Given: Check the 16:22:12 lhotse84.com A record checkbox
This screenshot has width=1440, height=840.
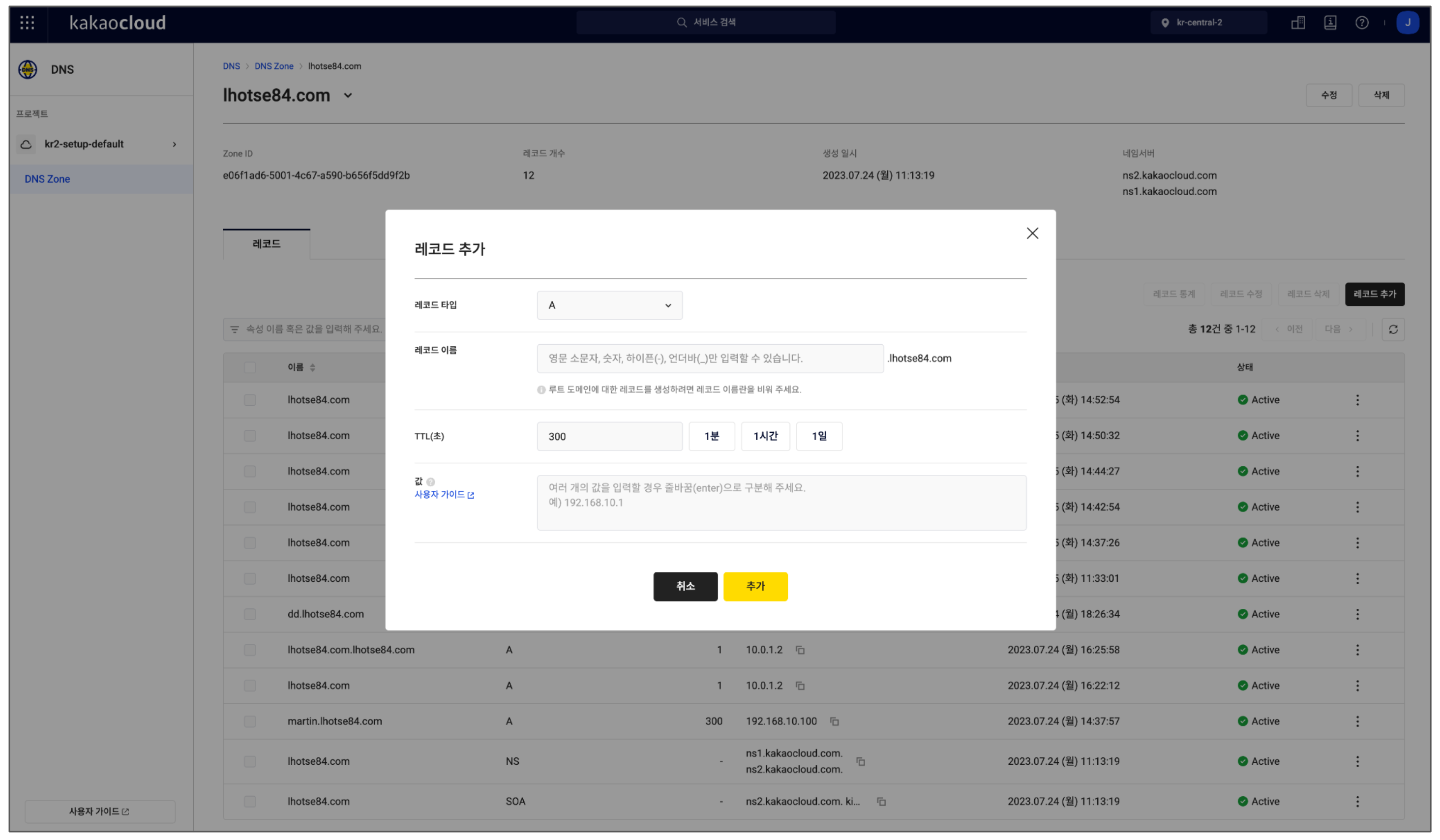Looking at the screenshot, I should pyautogui.click(x=250, y=685).
